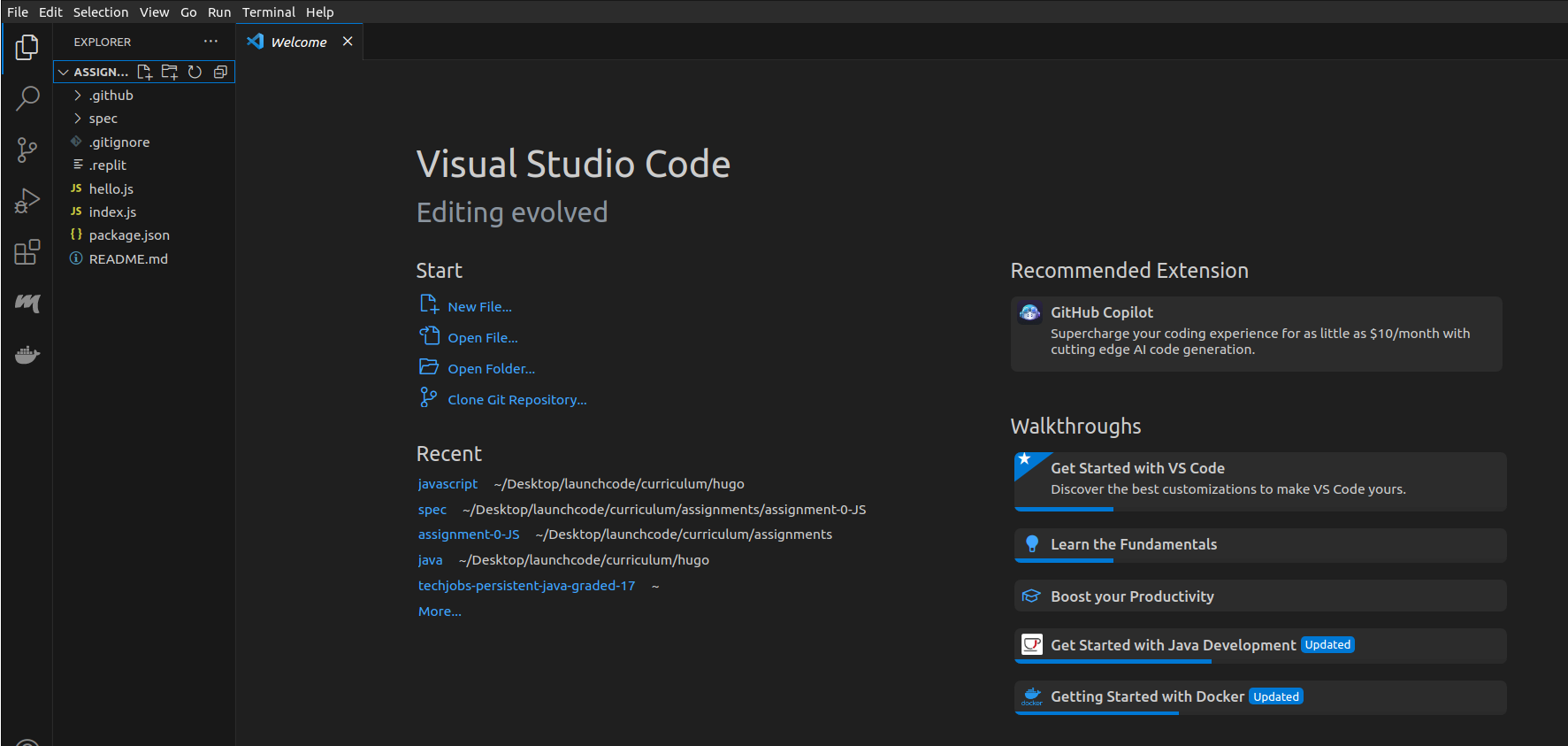Click the Clone Git Repository link

tap(516, 400)
